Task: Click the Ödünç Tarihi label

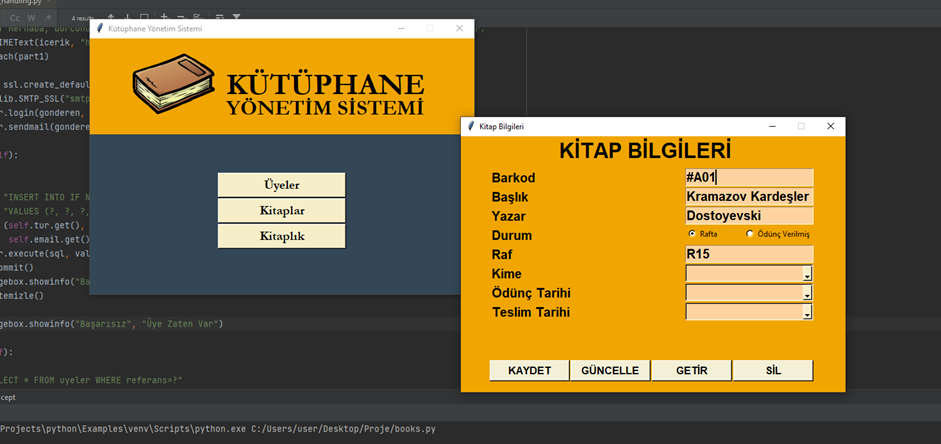Action: pyautogui.click(x=531, y=293)
